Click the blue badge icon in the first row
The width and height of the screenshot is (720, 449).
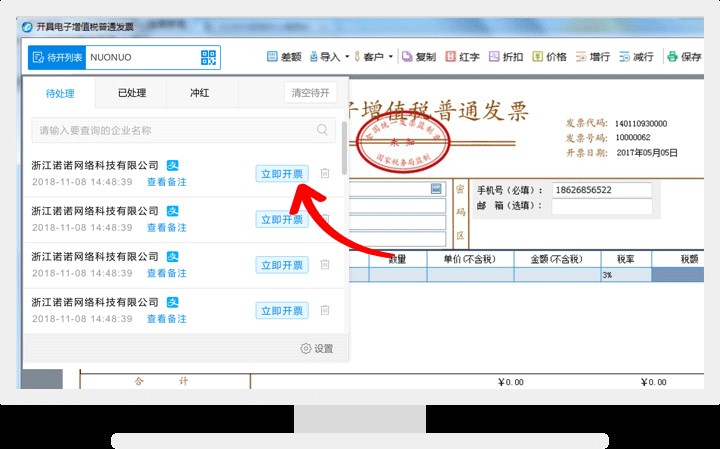click(x=173, y=165)
